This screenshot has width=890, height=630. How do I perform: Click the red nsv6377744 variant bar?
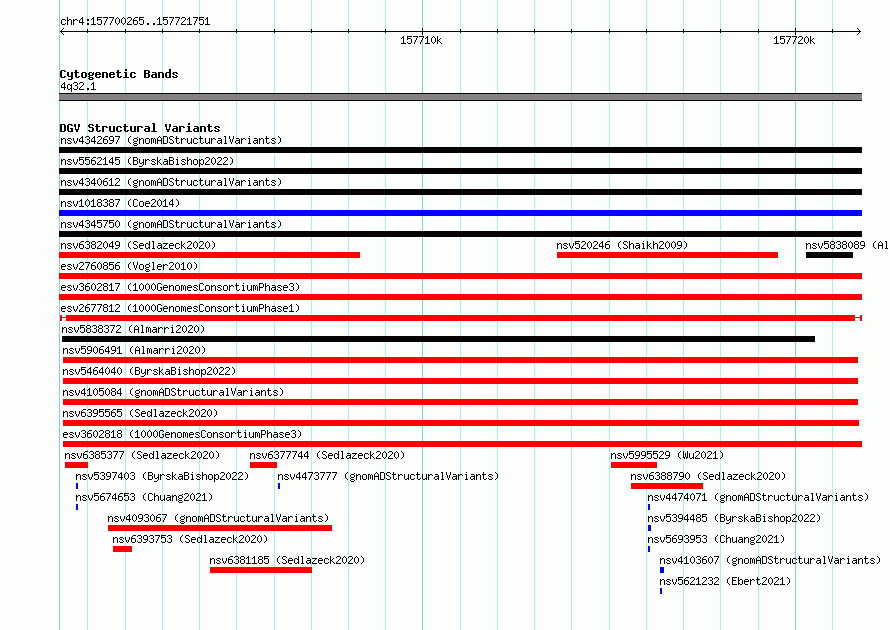pyautogui.click(x=263, y=465)
